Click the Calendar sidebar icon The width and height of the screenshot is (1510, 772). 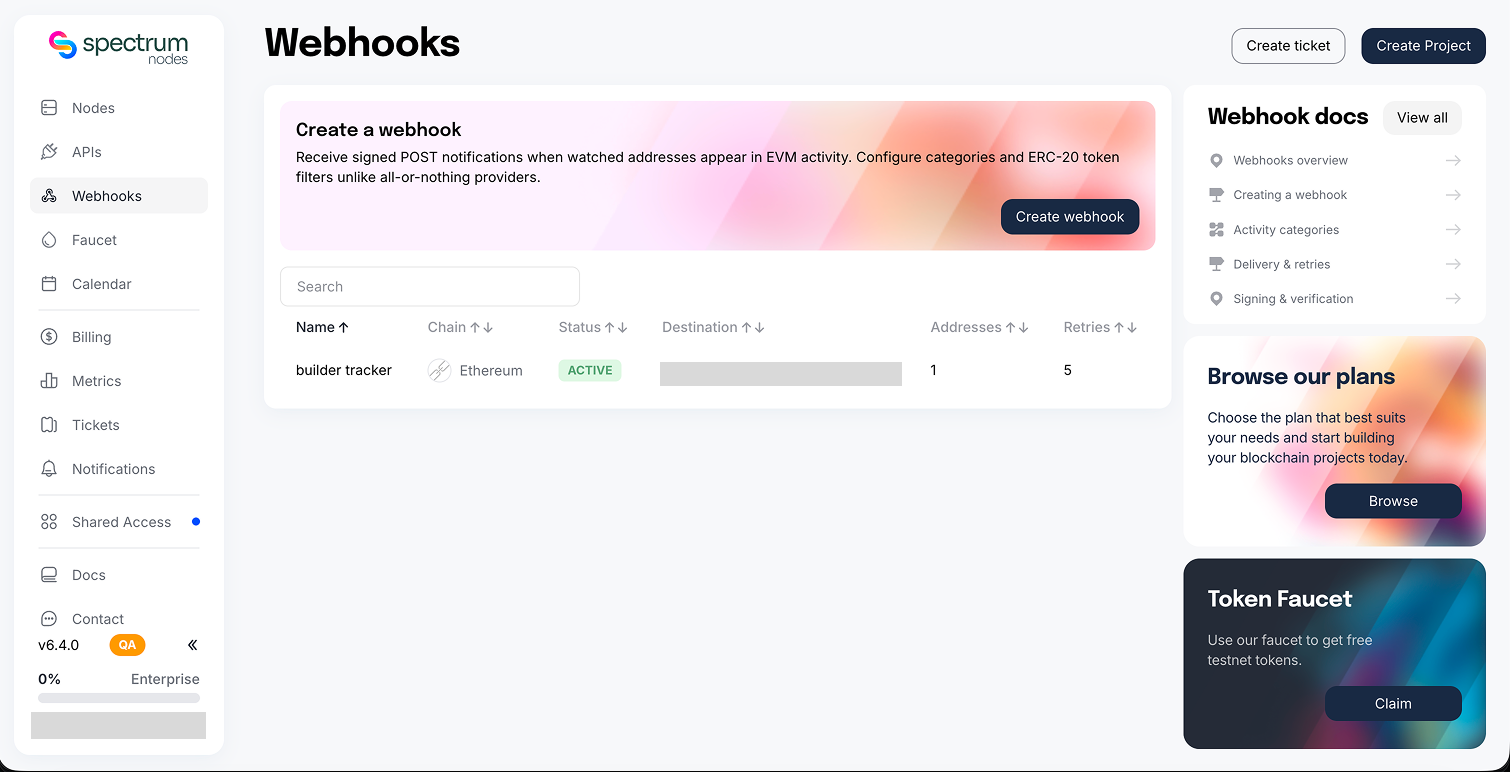(49, 284)
